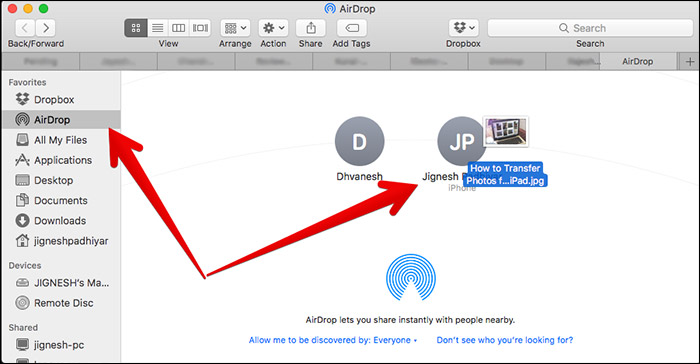This screenshot has width=700, height=364.
Task: Open 'Allow me to be discovered by' dropdown
Action: 333,340
